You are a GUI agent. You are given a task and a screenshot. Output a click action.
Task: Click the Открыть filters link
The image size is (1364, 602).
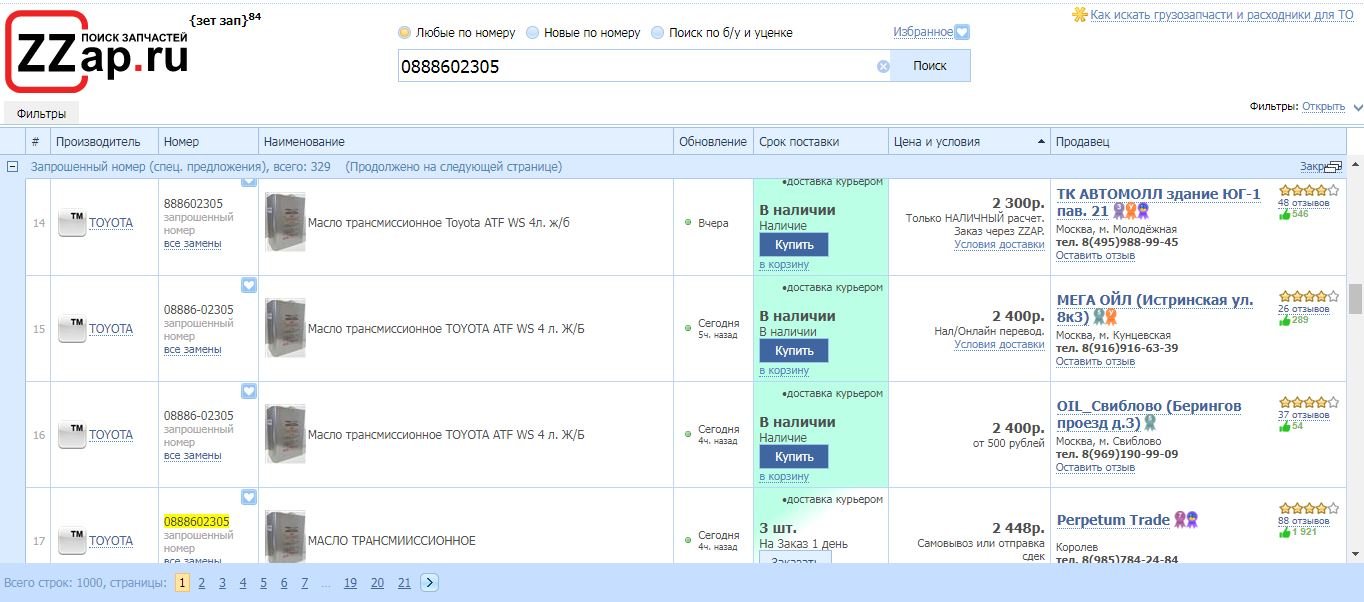click(1324, 106)
